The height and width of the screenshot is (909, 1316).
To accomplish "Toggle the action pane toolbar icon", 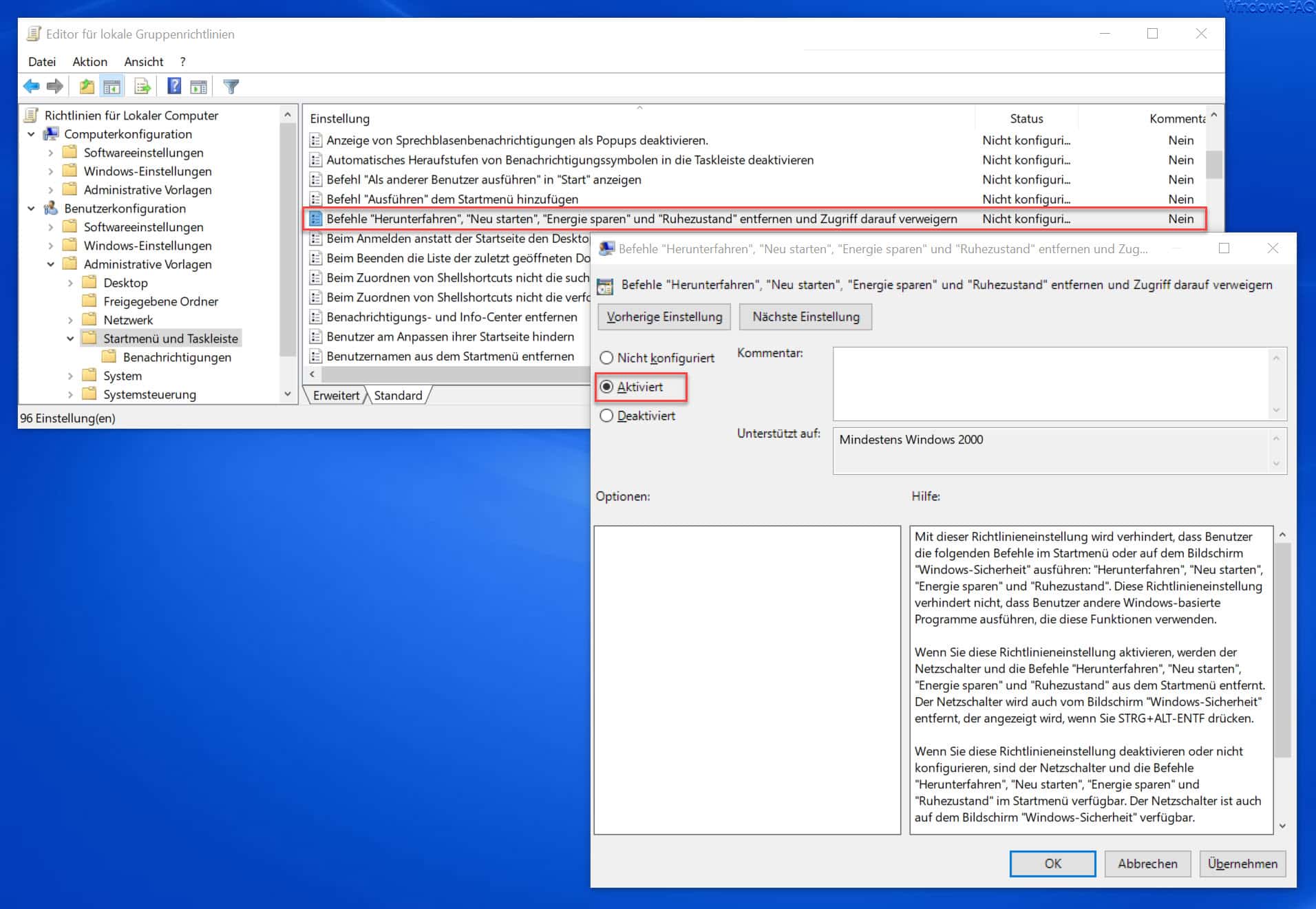I will [199, 86].
